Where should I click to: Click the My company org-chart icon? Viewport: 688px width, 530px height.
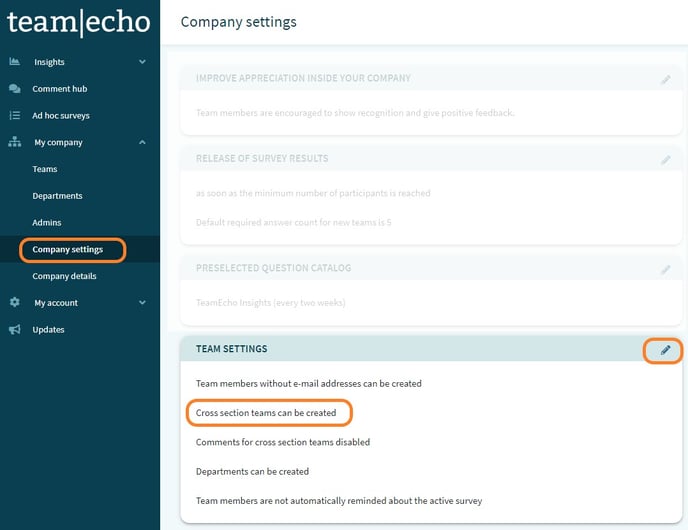pos(15,143)
